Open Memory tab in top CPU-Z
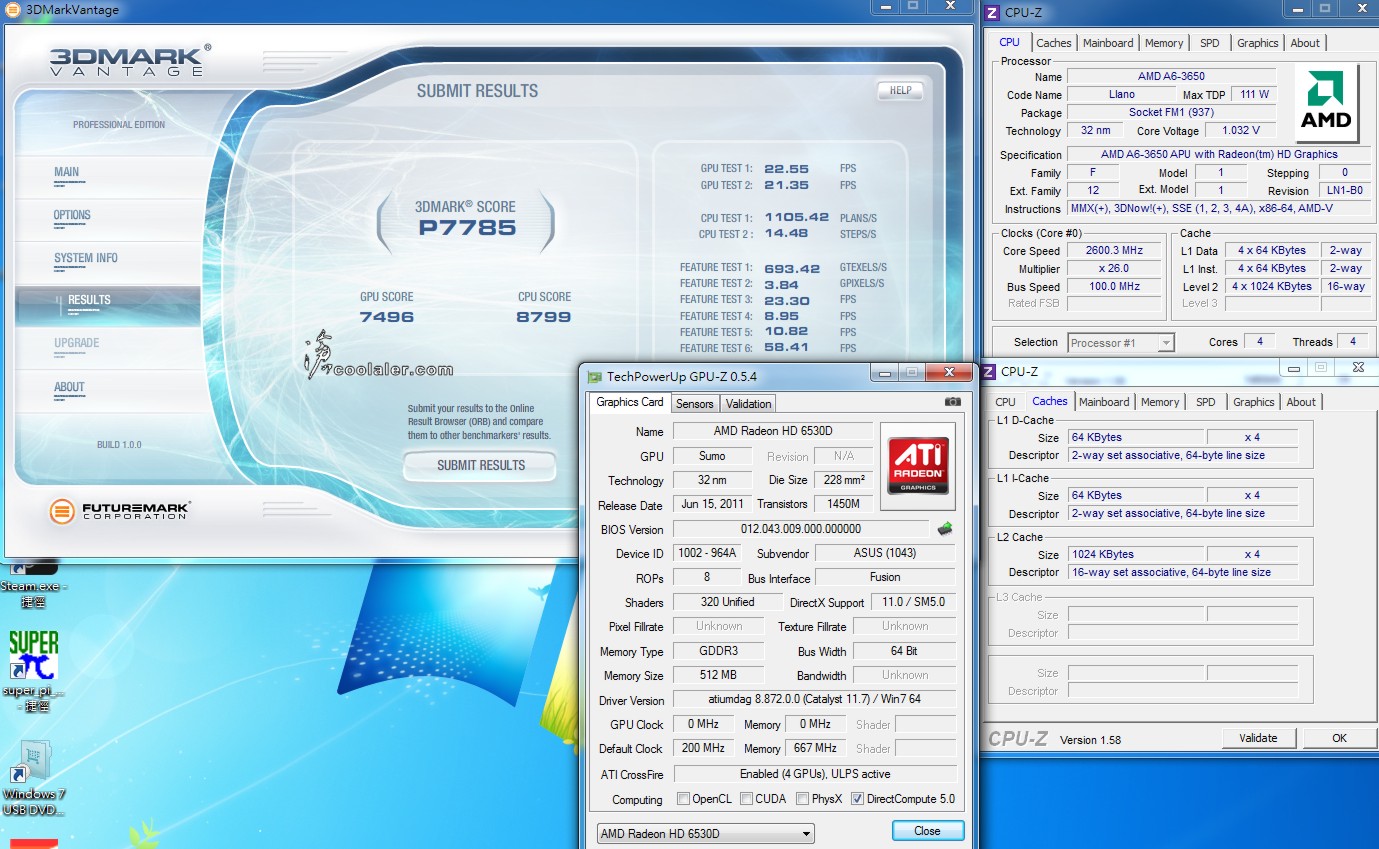Screen dimensions: 1379x849 coord(1164,43)
